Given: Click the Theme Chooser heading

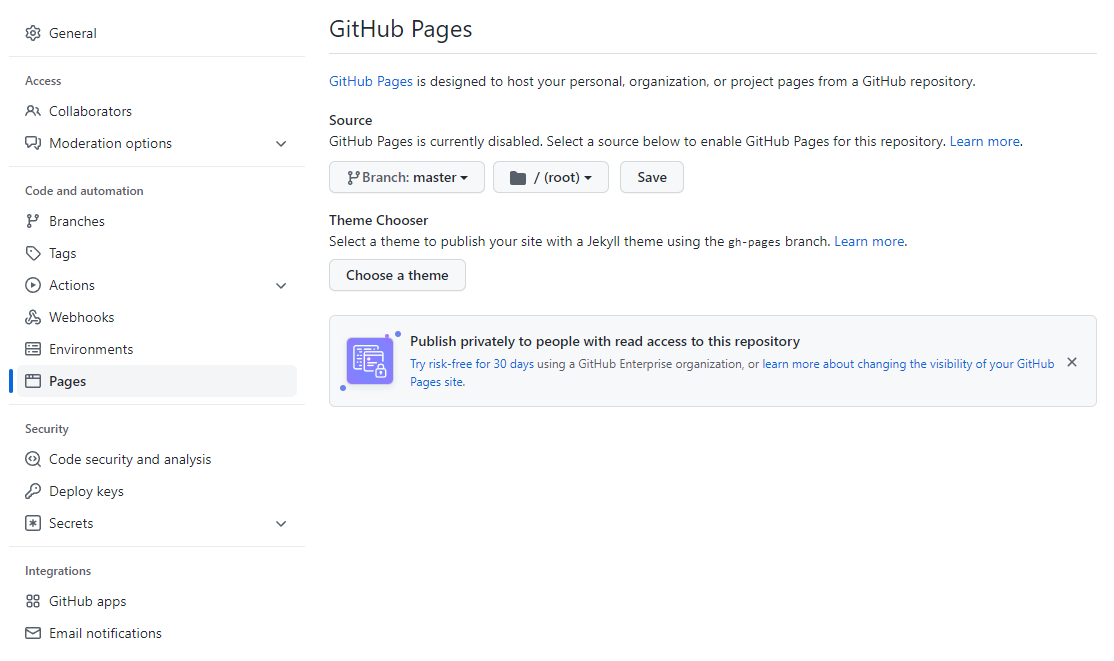Looking at the screenshot, I should tap(378, 220).
